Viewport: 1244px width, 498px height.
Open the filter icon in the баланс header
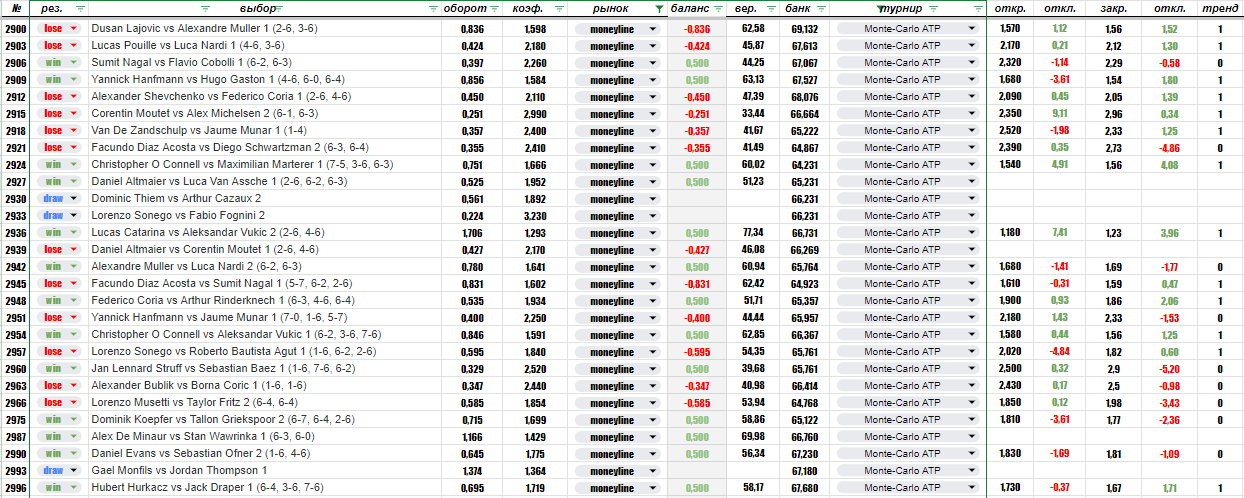tap(720, 8)
